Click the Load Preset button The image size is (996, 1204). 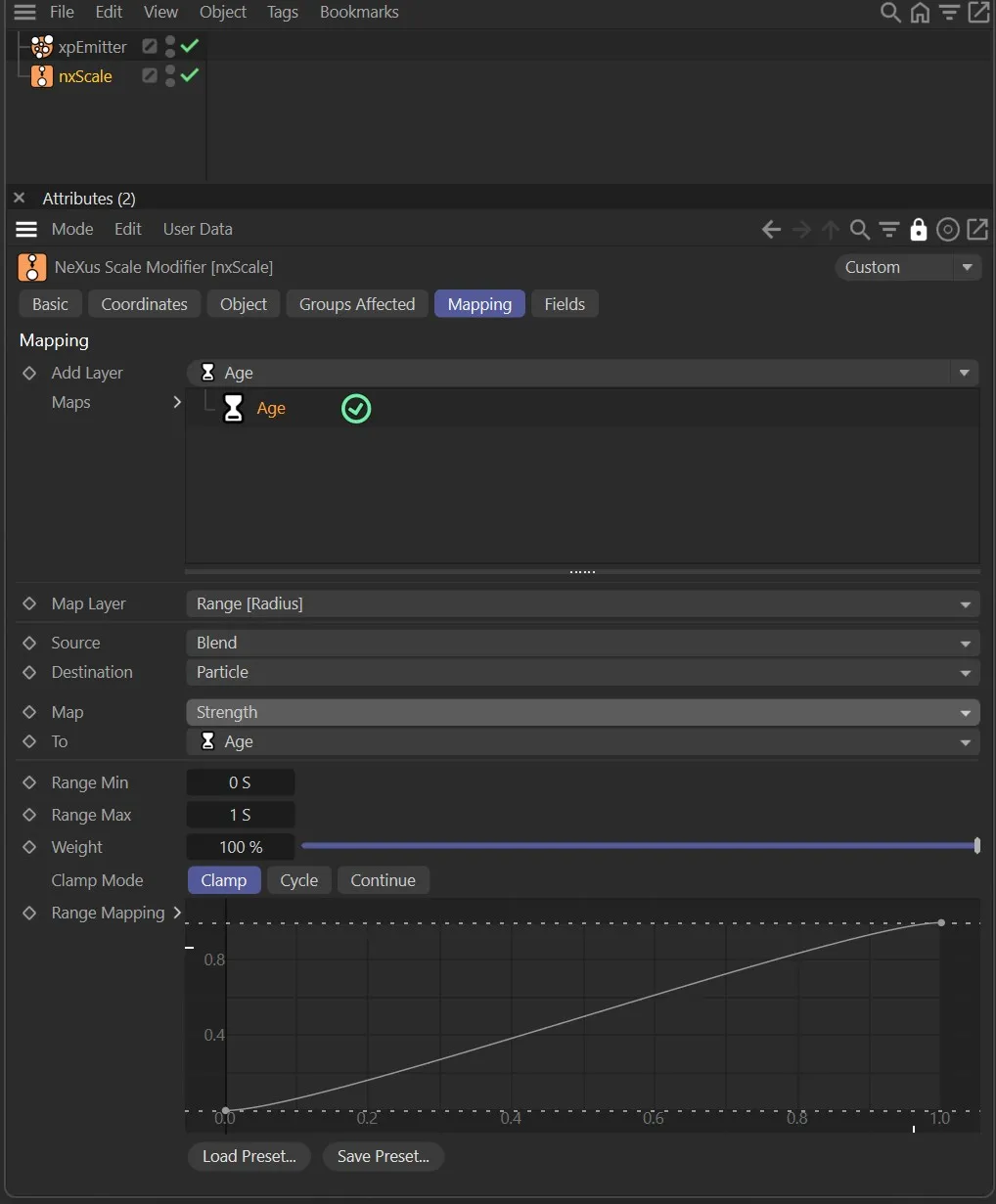click(249, 1156)
